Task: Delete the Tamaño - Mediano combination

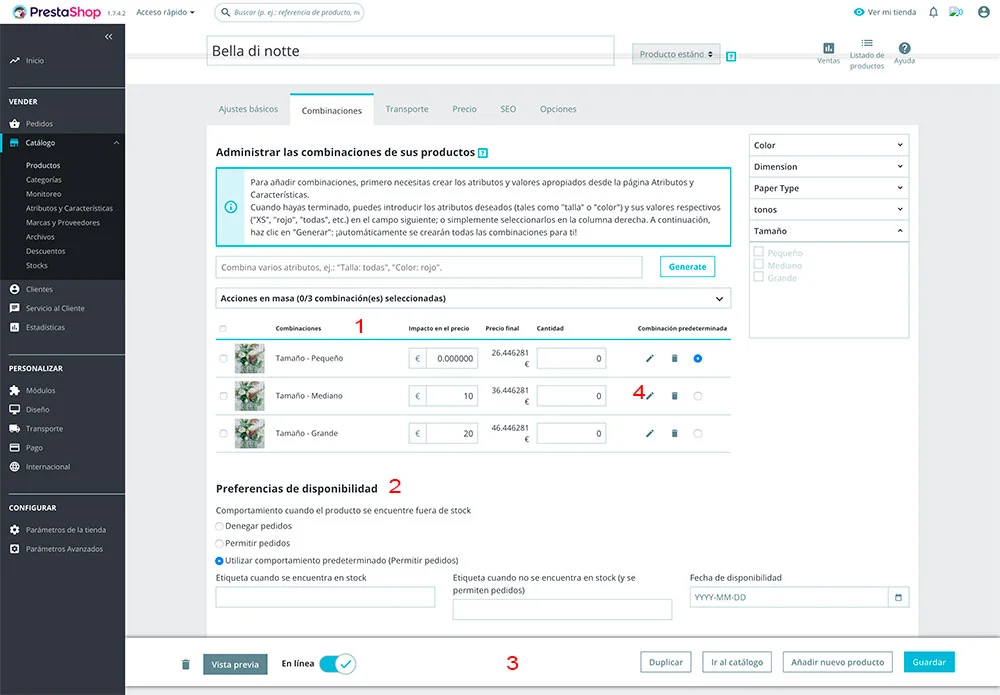Action: 674,396
